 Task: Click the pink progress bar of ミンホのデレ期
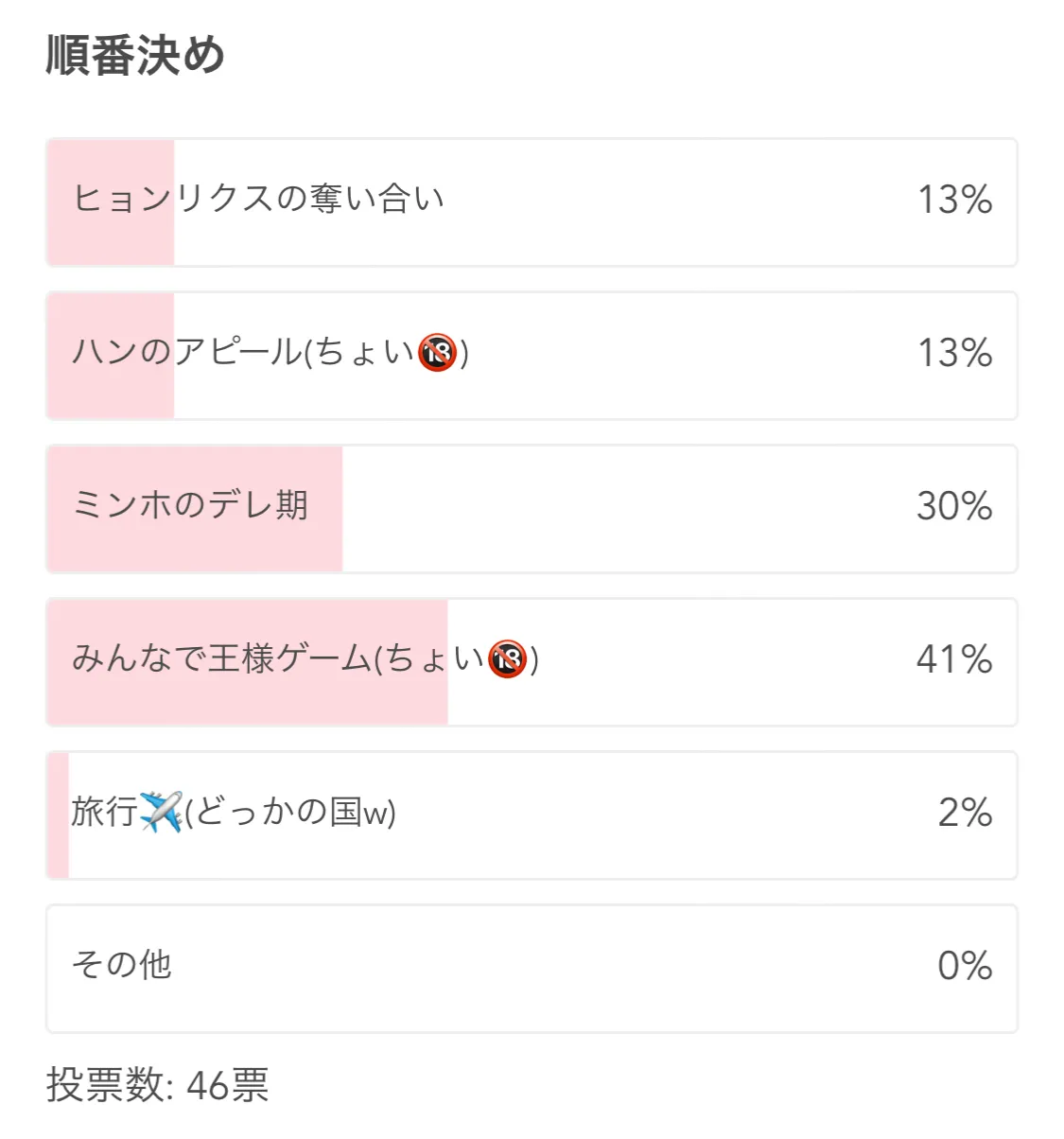(195, 509)
